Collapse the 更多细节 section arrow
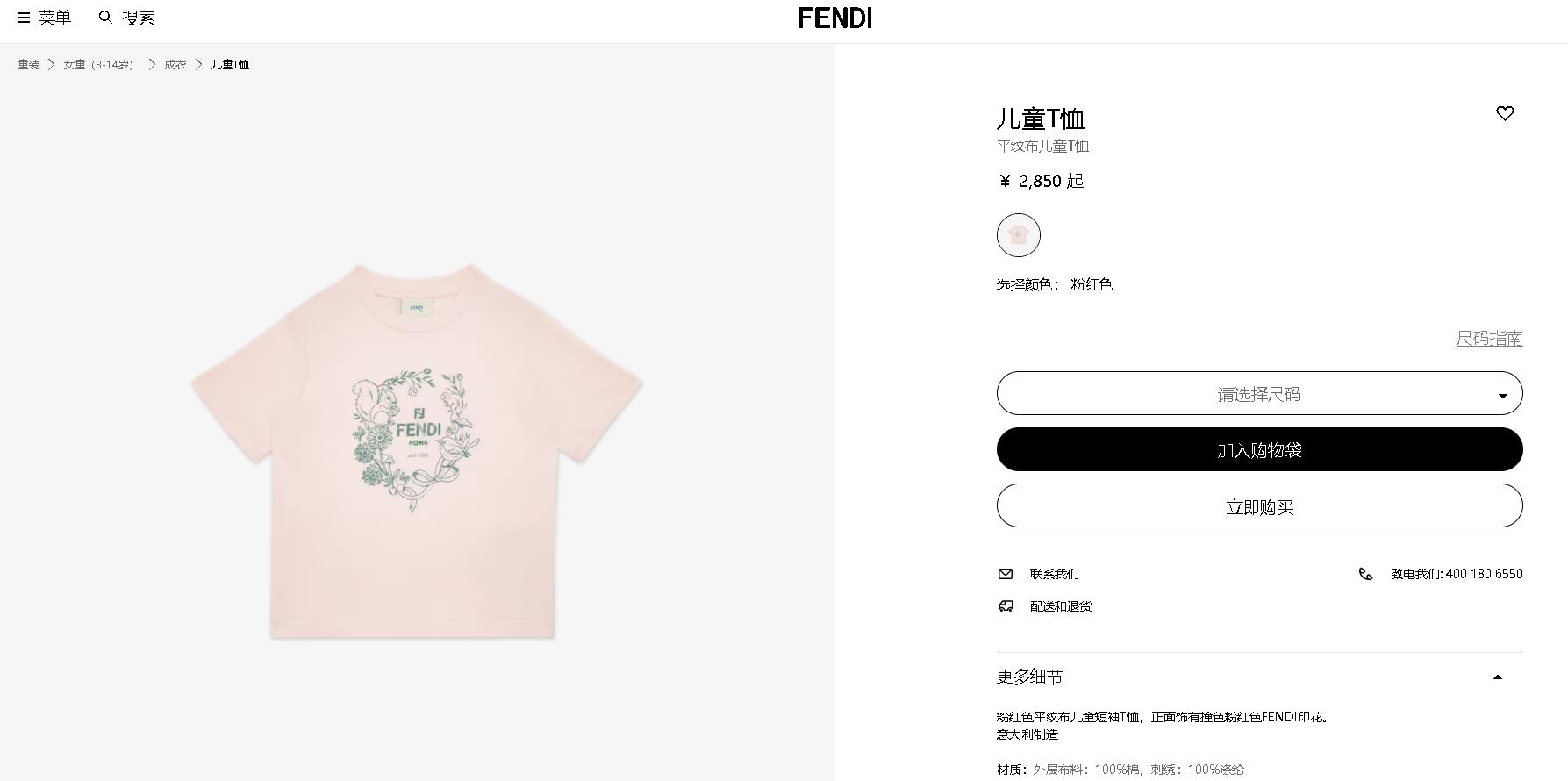This screenshot has height=781, width=1568. click(x=1498, y=677)
